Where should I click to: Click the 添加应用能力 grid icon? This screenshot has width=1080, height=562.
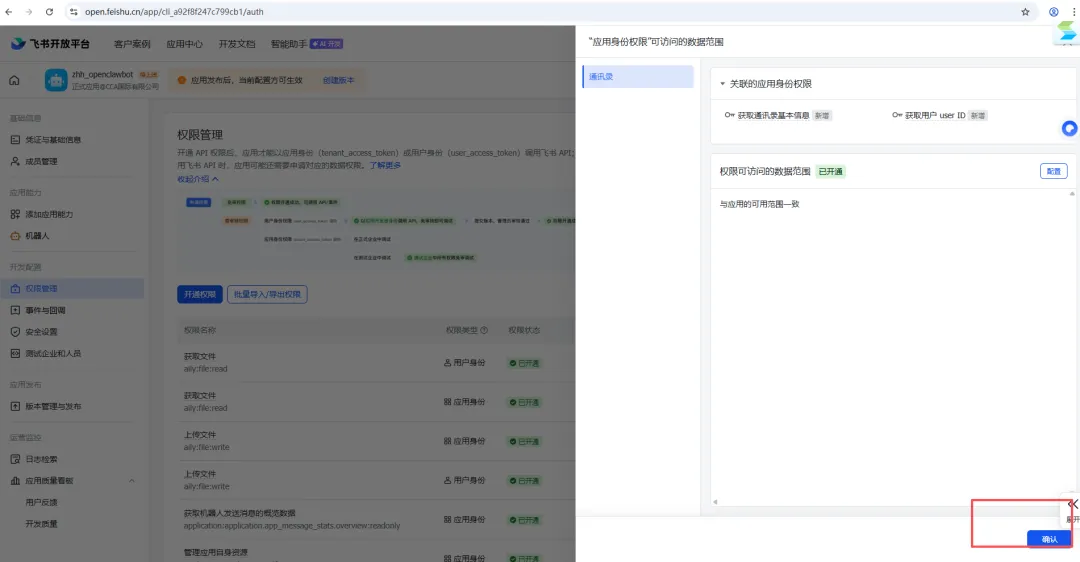15,214
